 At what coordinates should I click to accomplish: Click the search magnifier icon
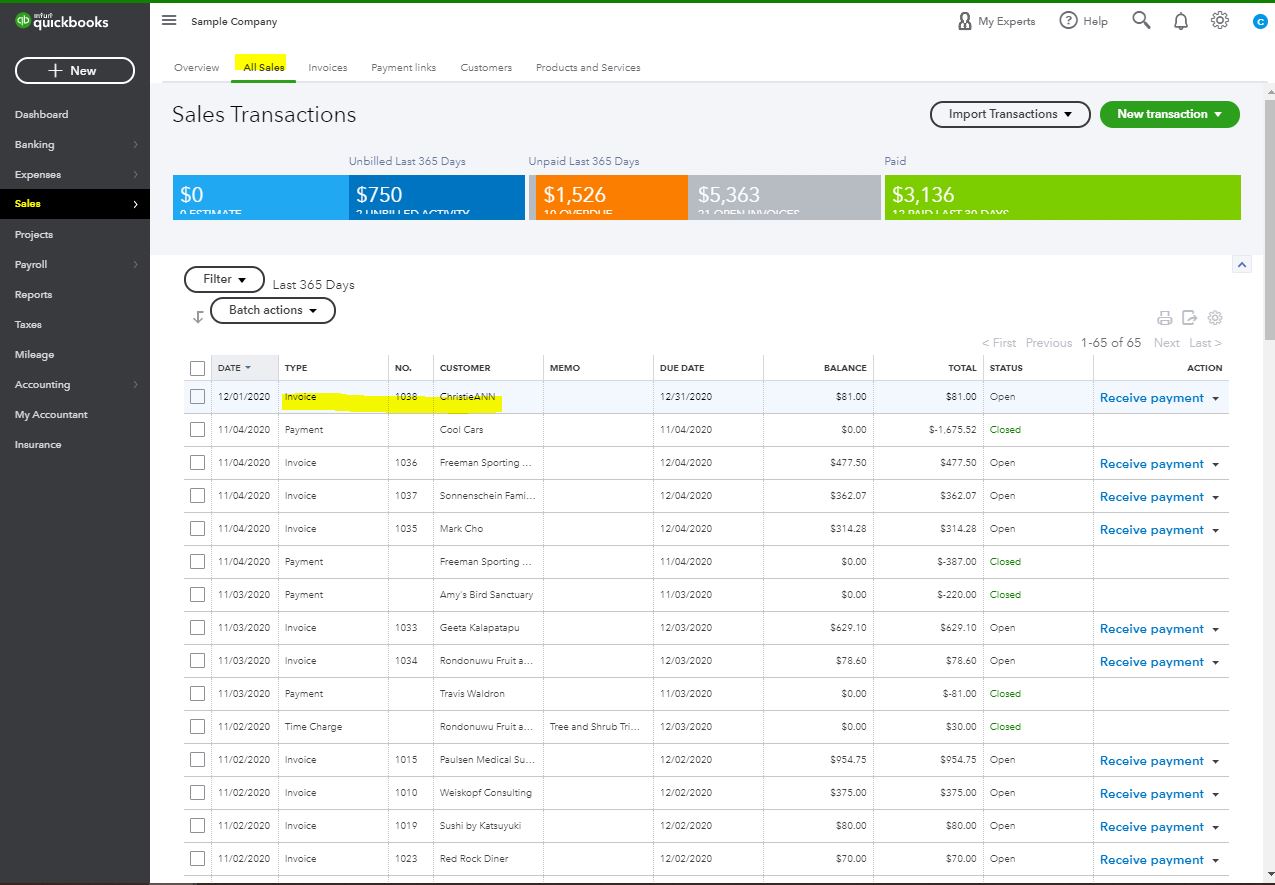[1141, 20]
